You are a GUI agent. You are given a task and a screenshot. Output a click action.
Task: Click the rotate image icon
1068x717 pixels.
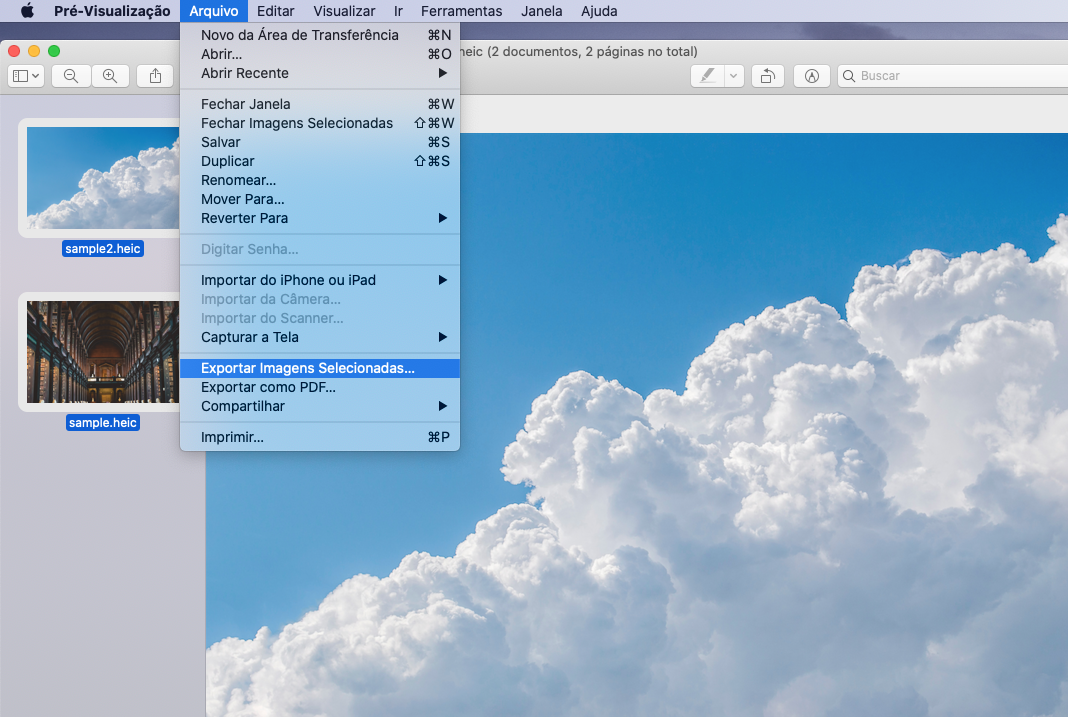[x=767, y=76]
